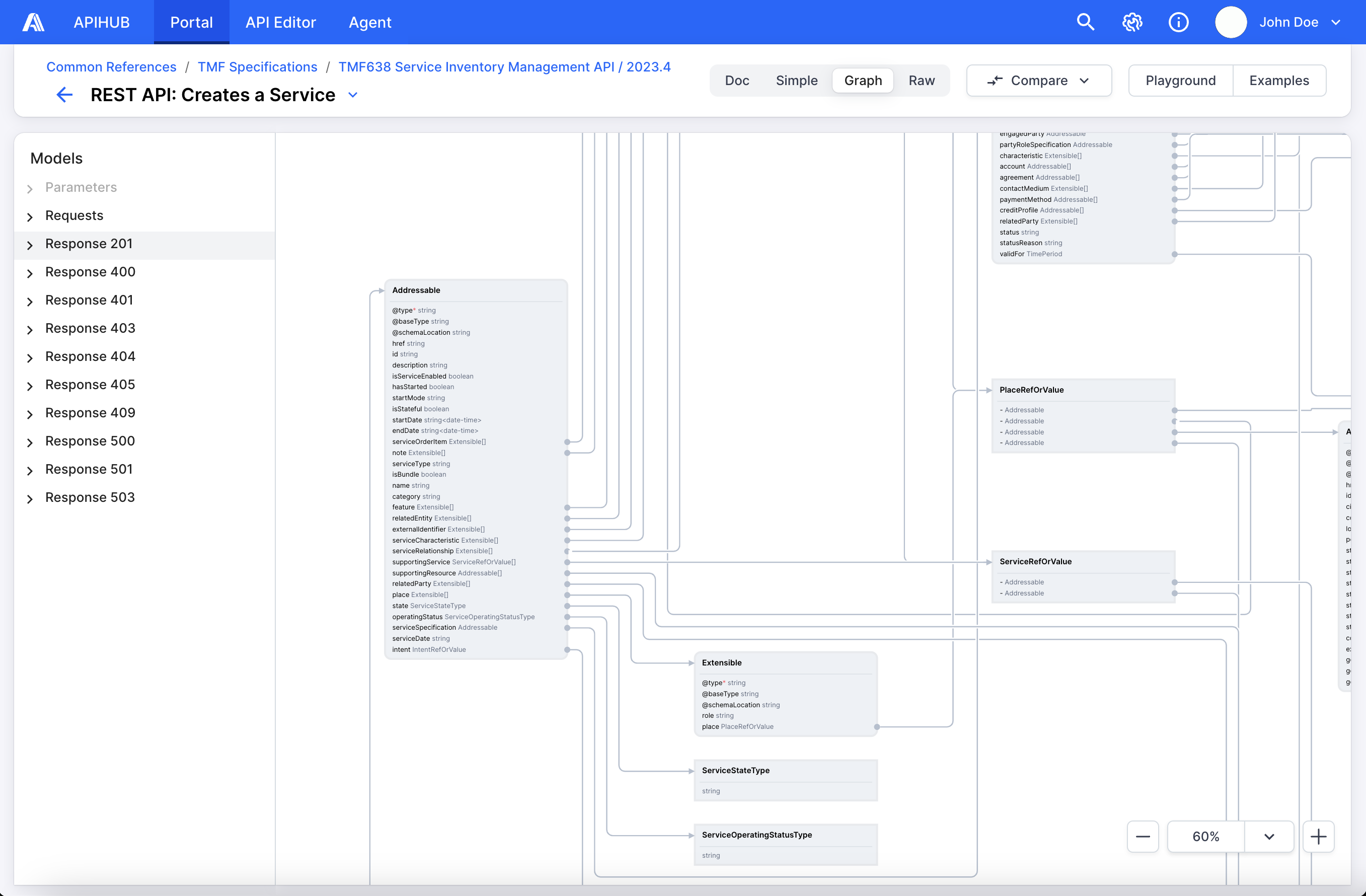The image size is (1366, 896).
Task: Click the ServiceOperatingStatusType node header
Action: (785, 835)
